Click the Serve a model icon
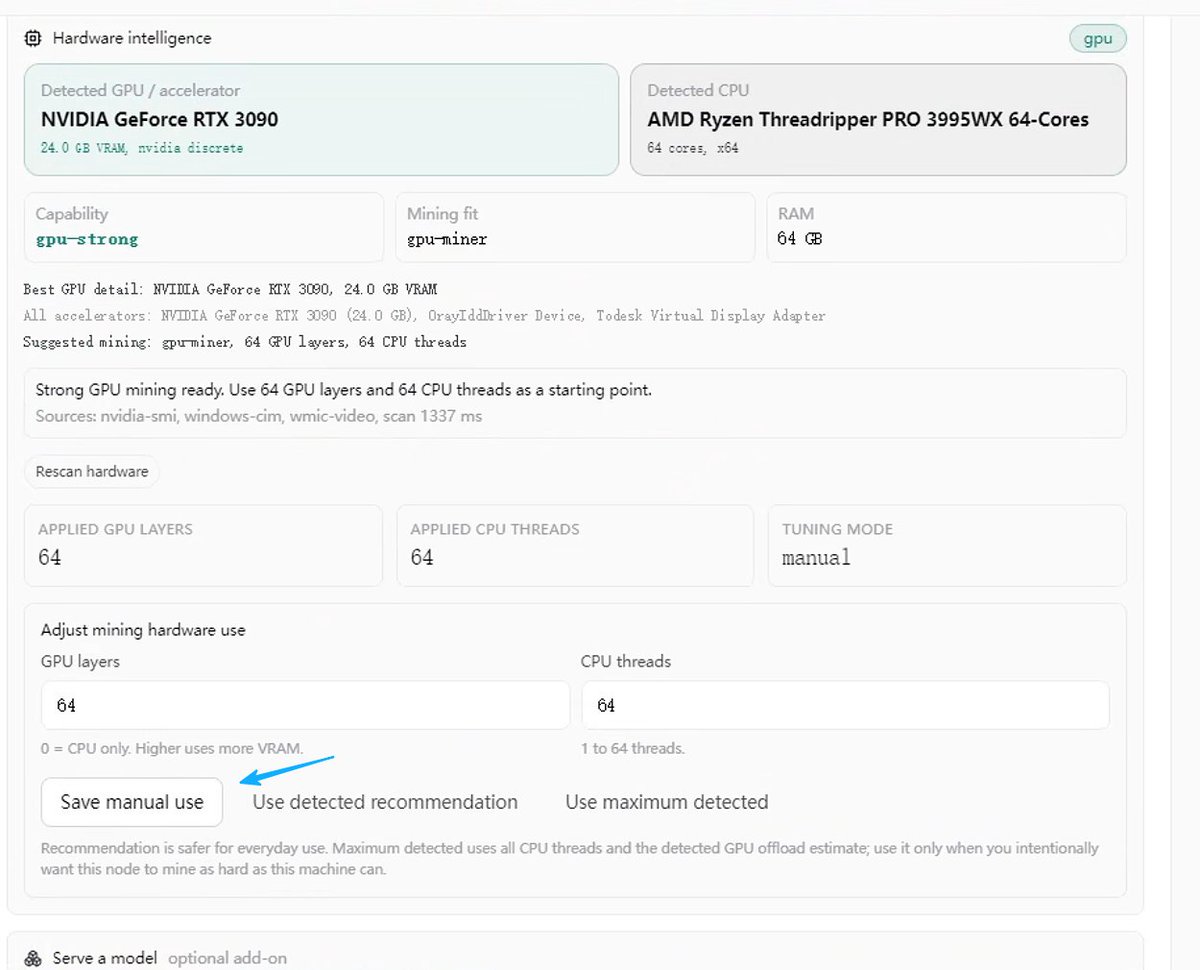This screenshot has height=970, width=1200. [x=33, y=958]
